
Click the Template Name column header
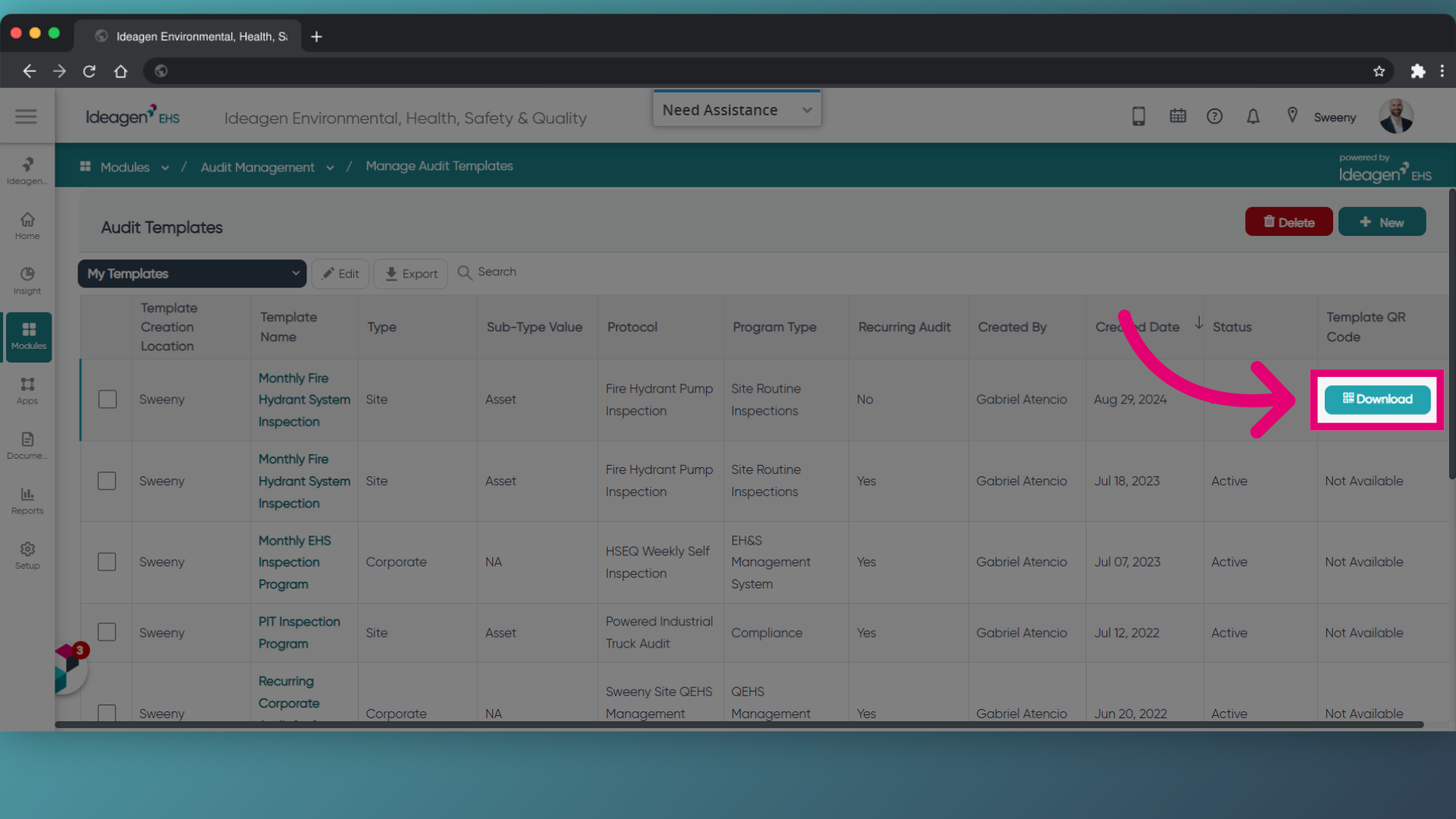tap(288, 327)
